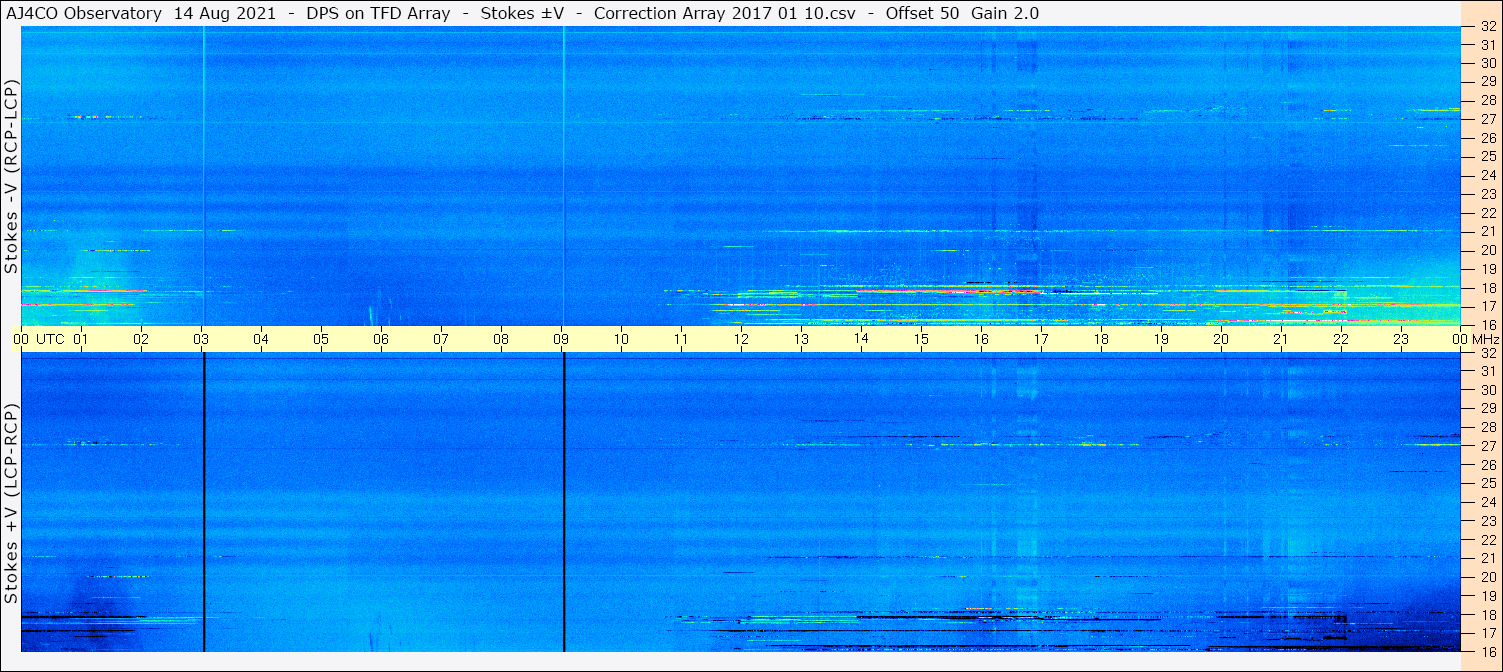This screenshot has height=672, width=1503.
Task: Click the 09 UTC time axis label
Action: 561,339
